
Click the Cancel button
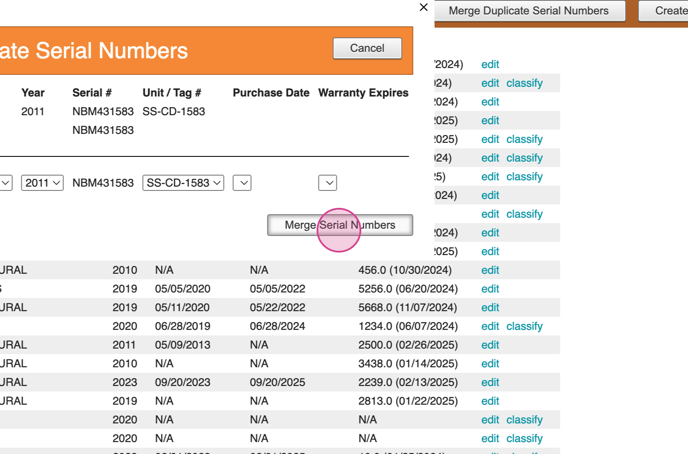367,48
